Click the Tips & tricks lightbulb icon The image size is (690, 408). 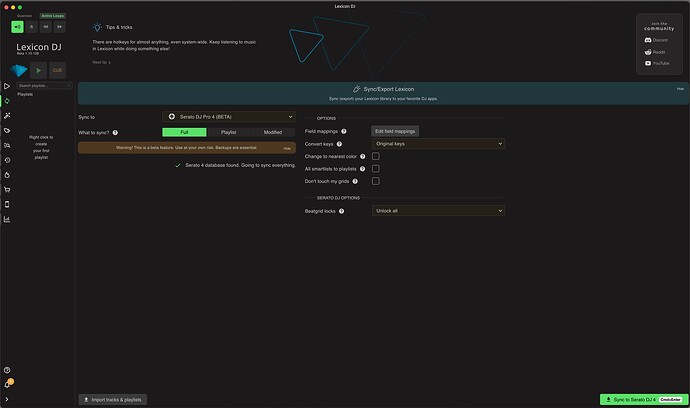click(97, 27)
